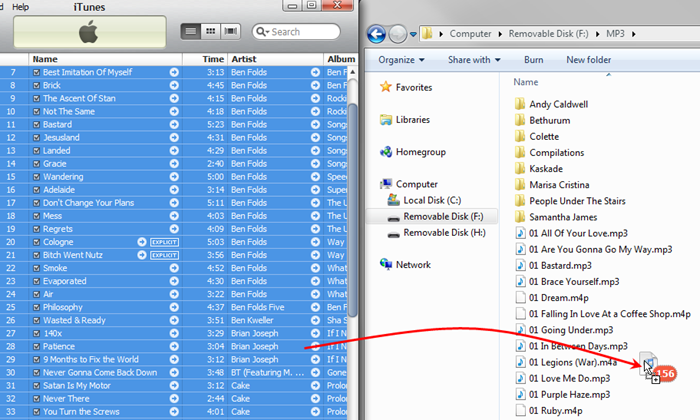Go to Removable Disk (F:) in breadcrumb

(548, 34)
